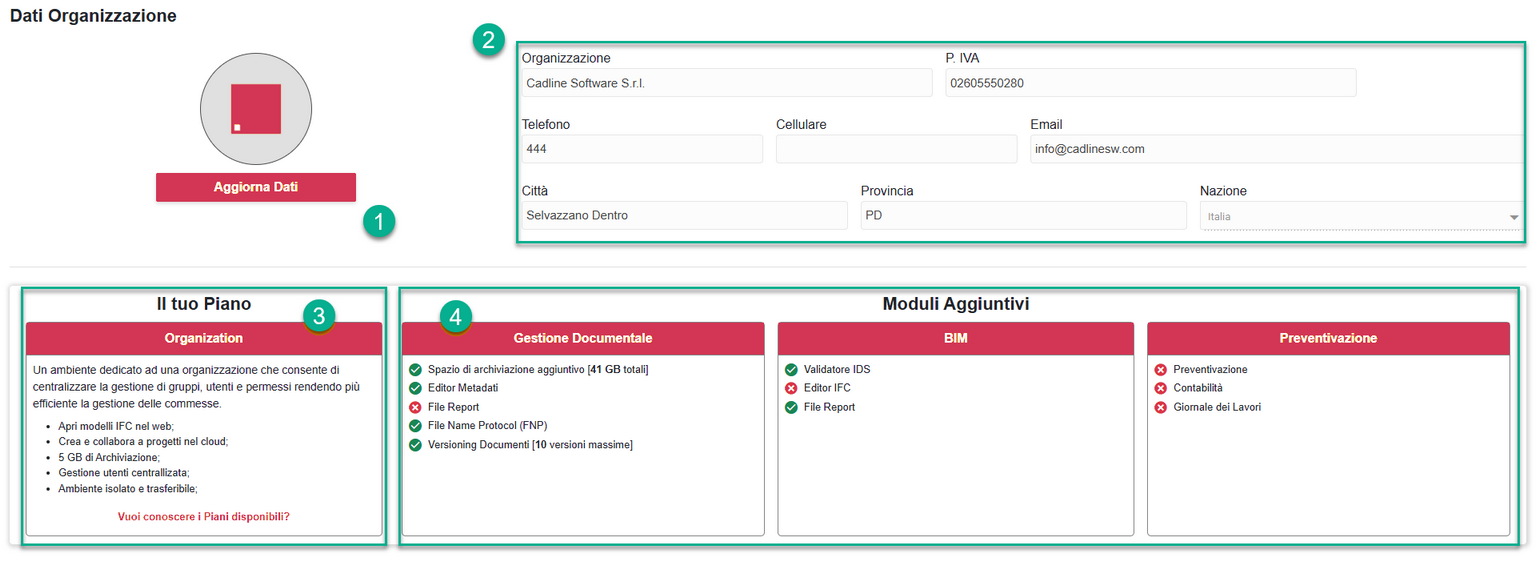Screen dimensions: 1536x562
Task: Focus the P. IVA input field
Action: coord(1150,83)
